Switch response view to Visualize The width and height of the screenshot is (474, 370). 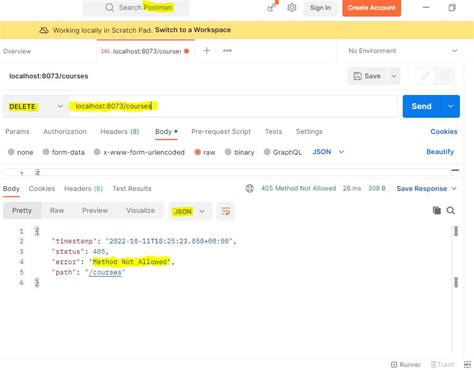140,211
